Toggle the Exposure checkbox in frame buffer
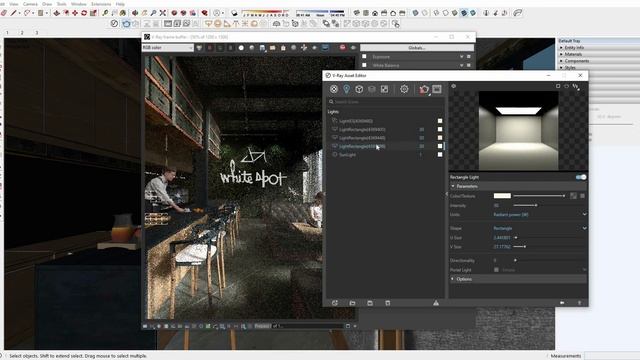Screen dimensions: 640x360 click(x=364, y=56)
